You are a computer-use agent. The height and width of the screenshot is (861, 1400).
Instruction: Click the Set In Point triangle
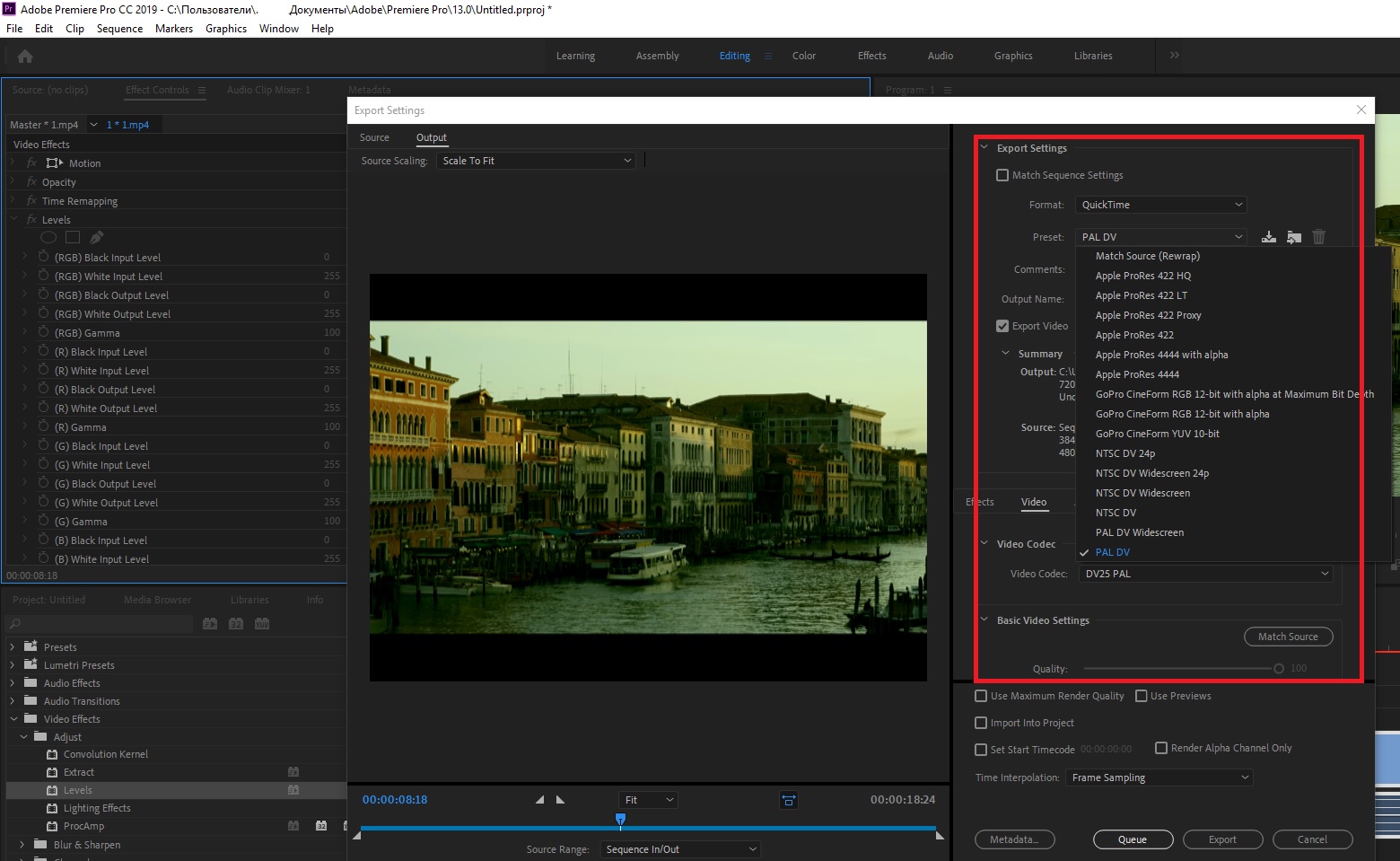click(539, 799)
